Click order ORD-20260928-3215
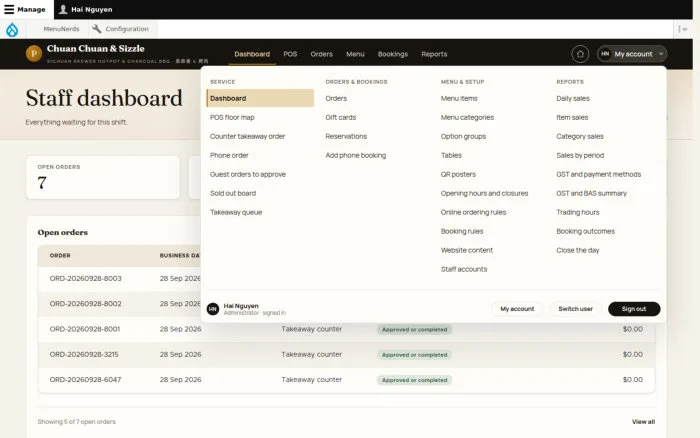Image resolution: width=700 pixels, height=438 pixels. [84, 355]
